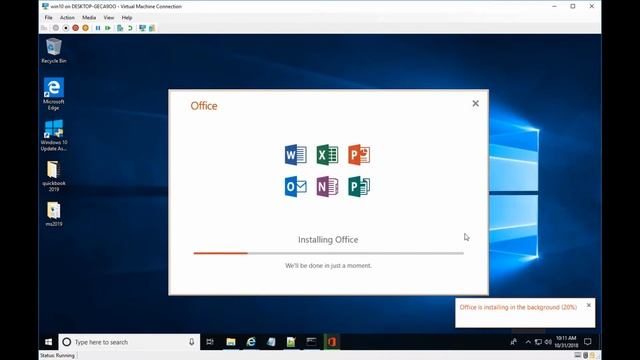Open the Action menu

[67, 18]
